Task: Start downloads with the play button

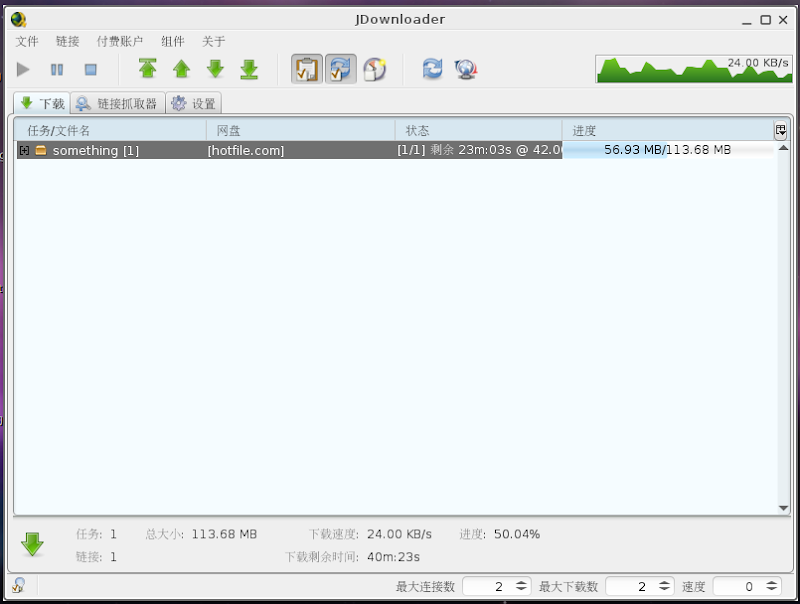Action: [x=23, y=69]
